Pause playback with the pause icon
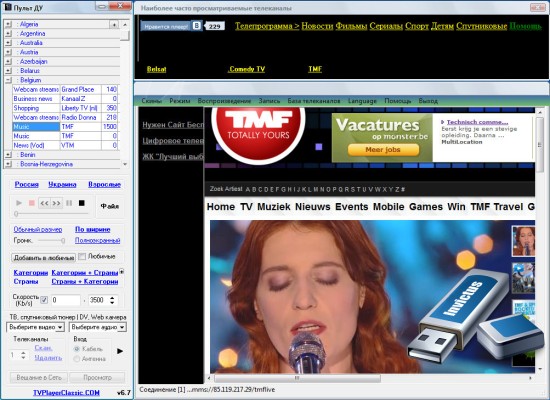Viewport: 550px width, 400px height. [x=69, y=203]
